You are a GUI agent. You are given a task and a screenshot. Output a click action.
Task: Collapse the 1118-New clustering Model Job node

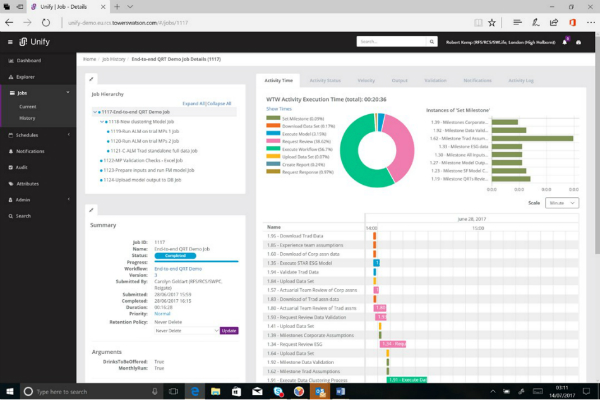pyautogui.click(x=102, y=122)
